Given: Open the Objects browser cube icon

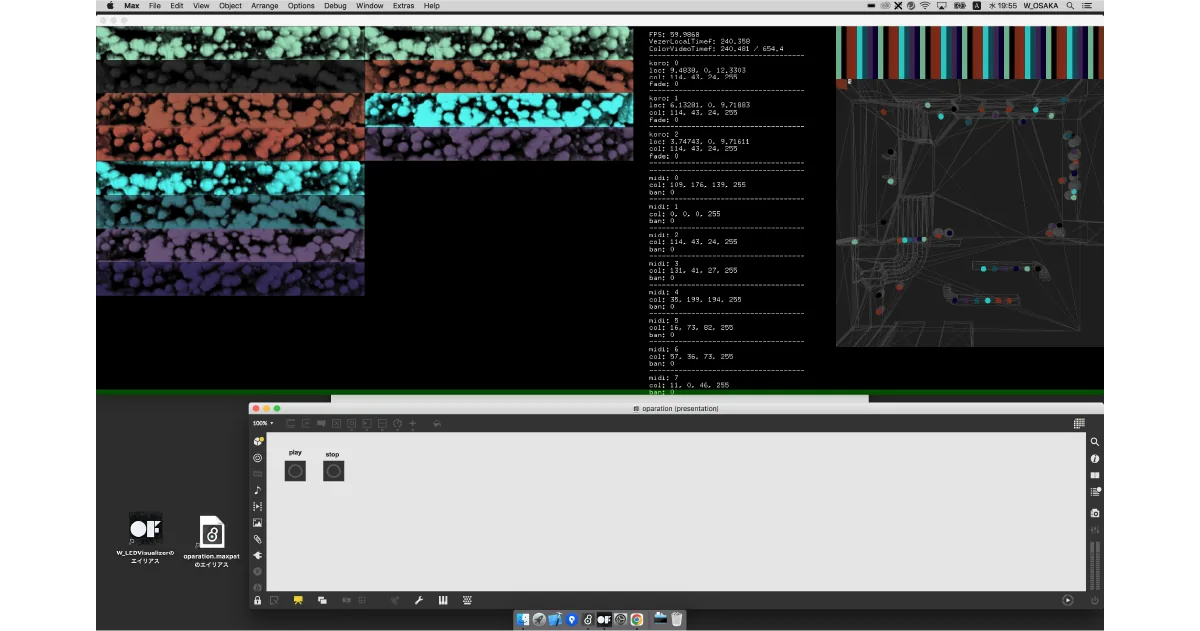Looking at the screenshot, I should (x=258, y=441).
